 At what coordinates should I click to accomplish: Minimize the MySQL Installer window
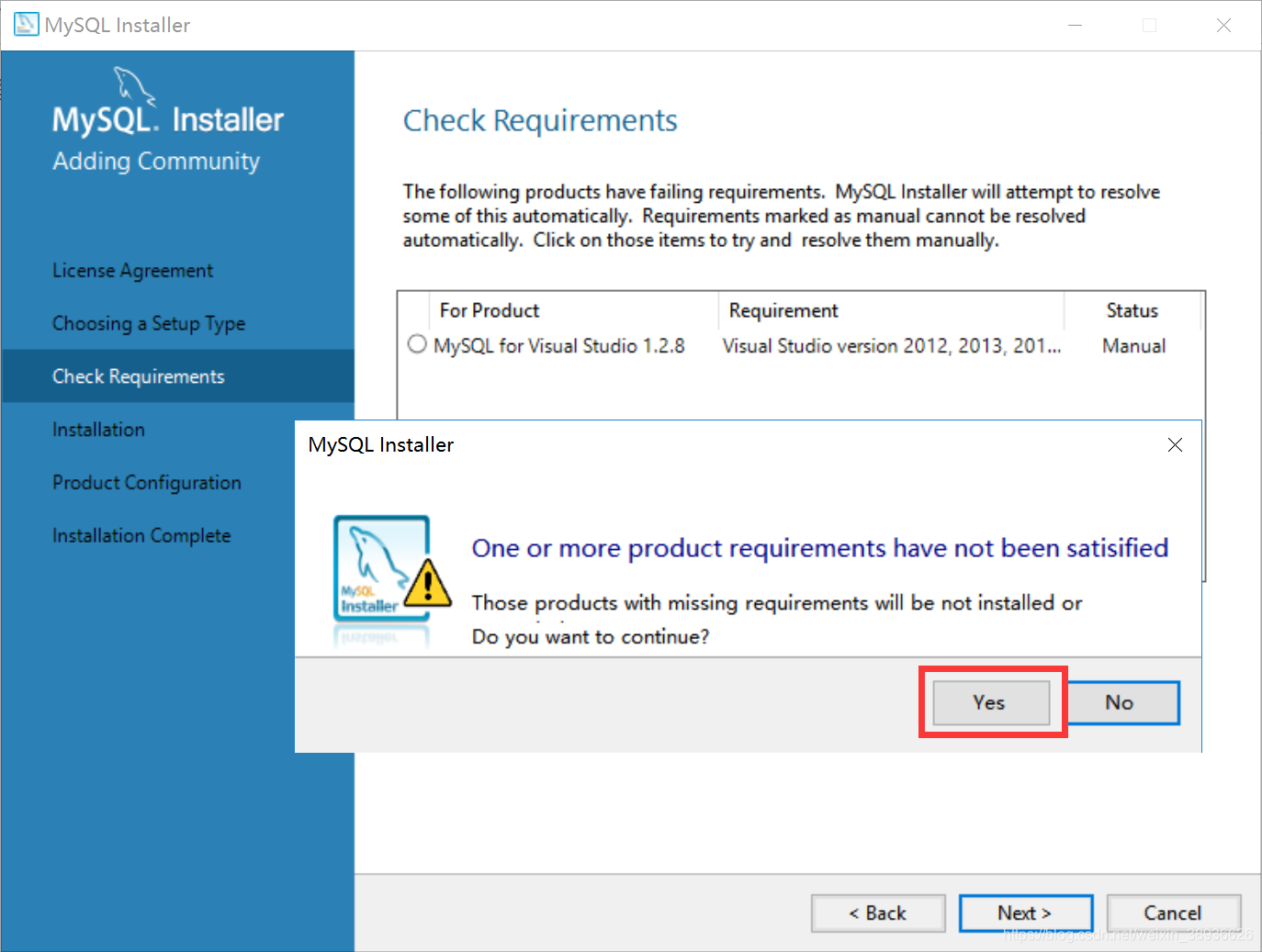click(x=1075, y=25)
